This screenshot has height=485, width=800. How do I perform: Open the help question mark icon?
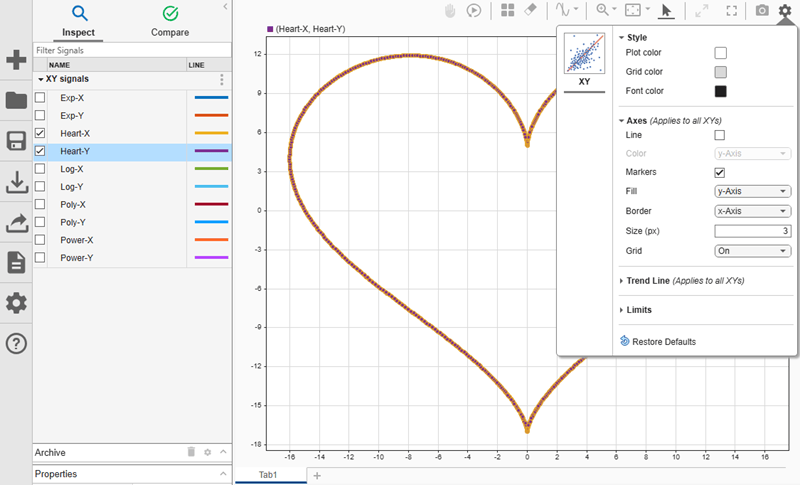click(x=16, y=343)
